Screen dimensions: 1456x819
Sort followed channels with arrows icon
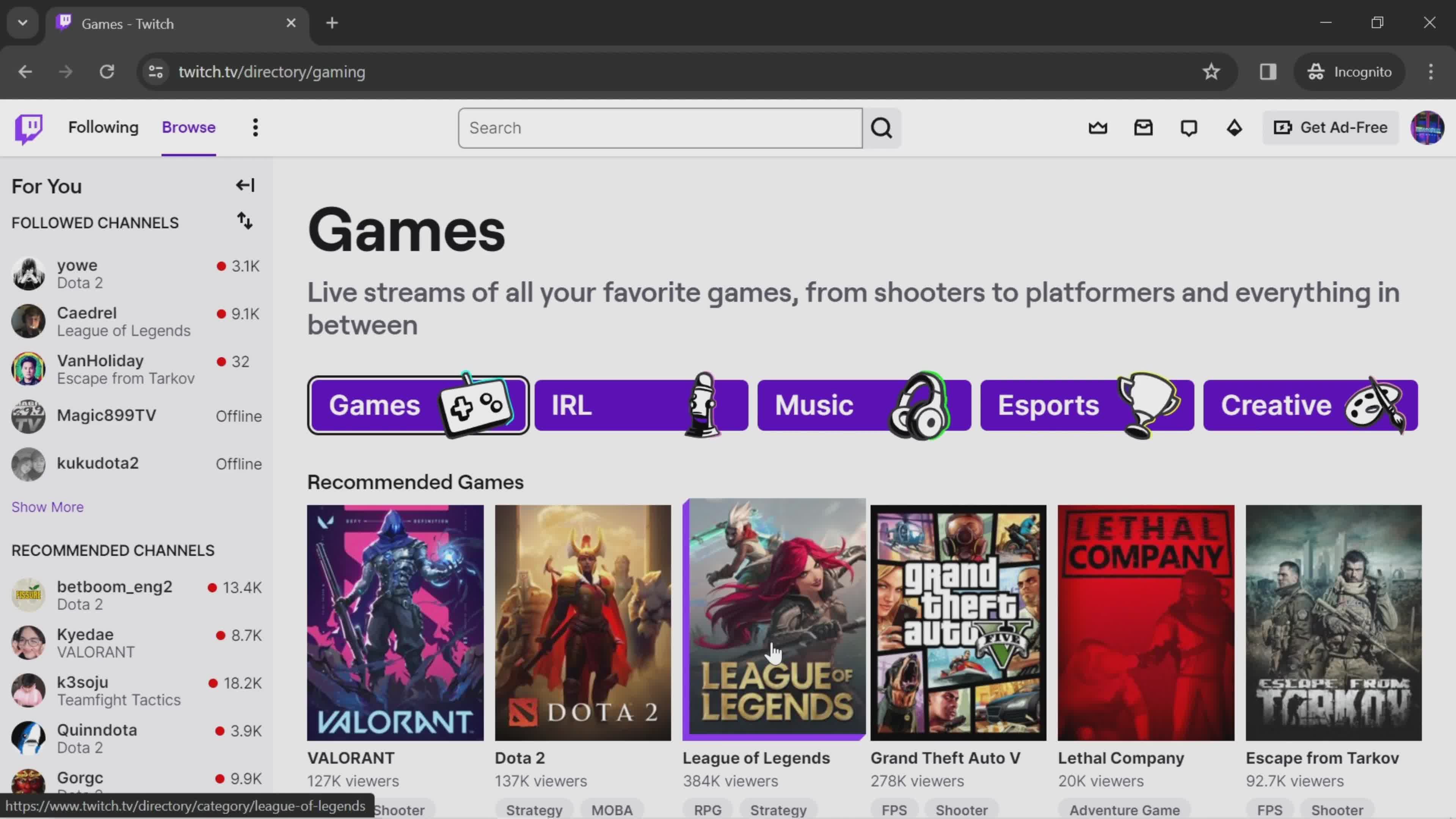coord(245,221)
